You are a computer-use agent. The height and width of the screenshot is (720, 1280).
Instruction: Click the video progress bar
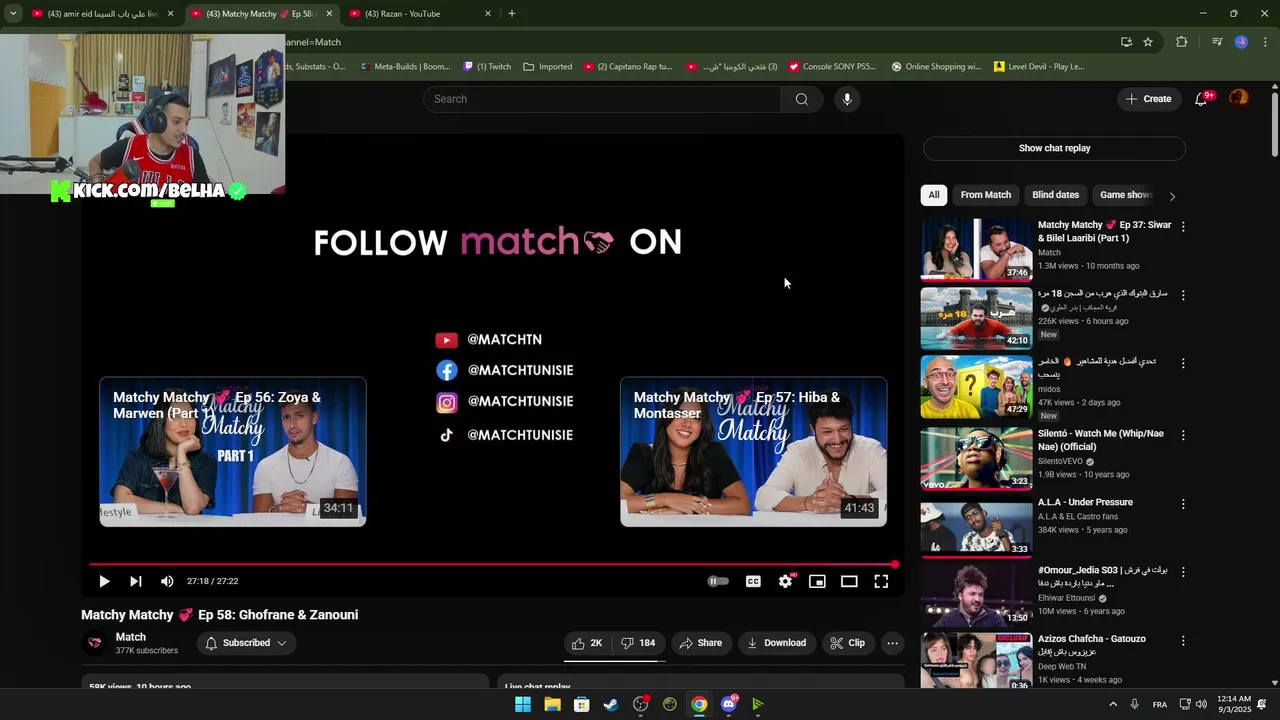pyautogui.click(x=492, y=564)
